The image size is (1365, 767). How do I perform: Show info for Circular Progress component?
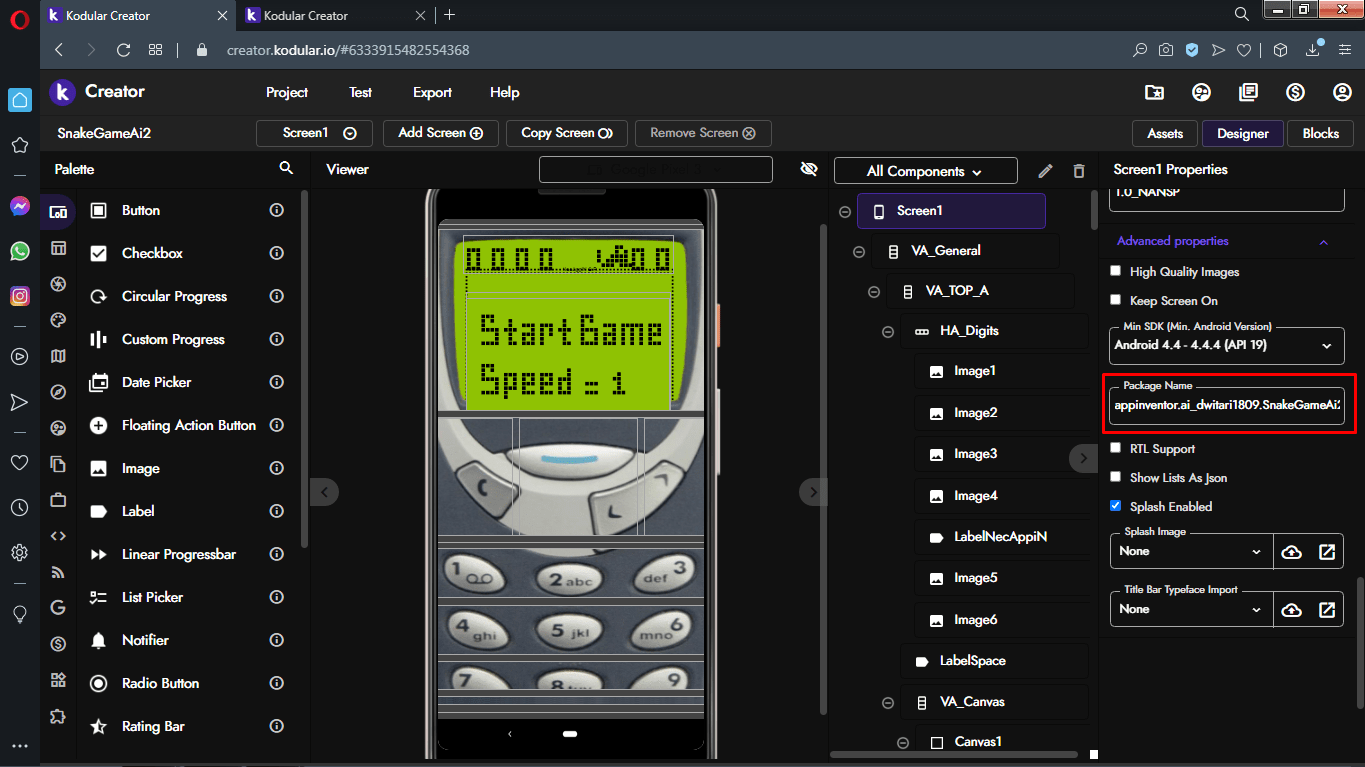point(277,296)
